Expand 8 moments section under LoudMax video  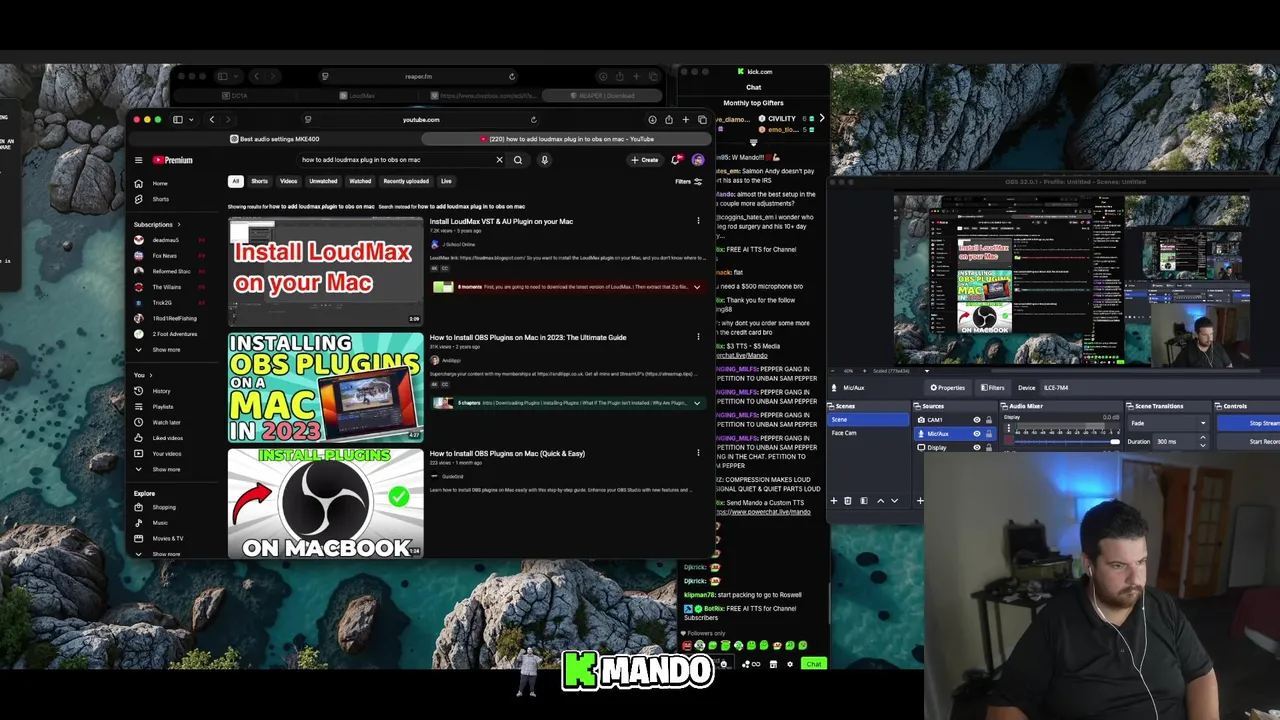(697, 287)
